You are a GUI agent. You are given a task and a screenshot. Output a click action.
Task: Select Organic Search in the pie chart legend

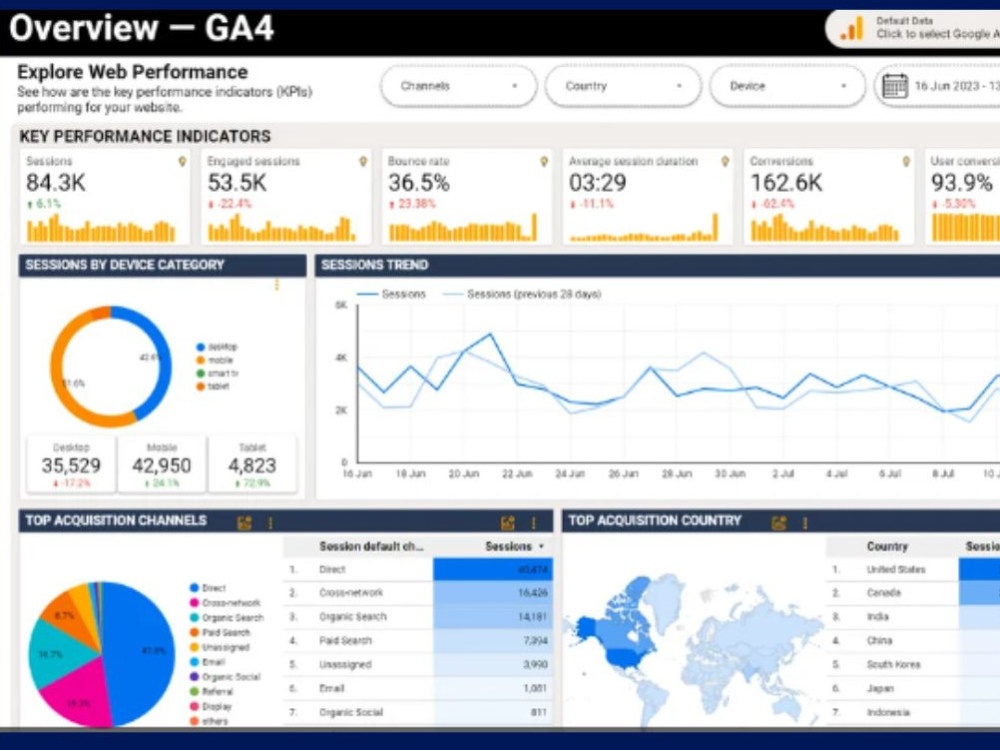(226, 618)
